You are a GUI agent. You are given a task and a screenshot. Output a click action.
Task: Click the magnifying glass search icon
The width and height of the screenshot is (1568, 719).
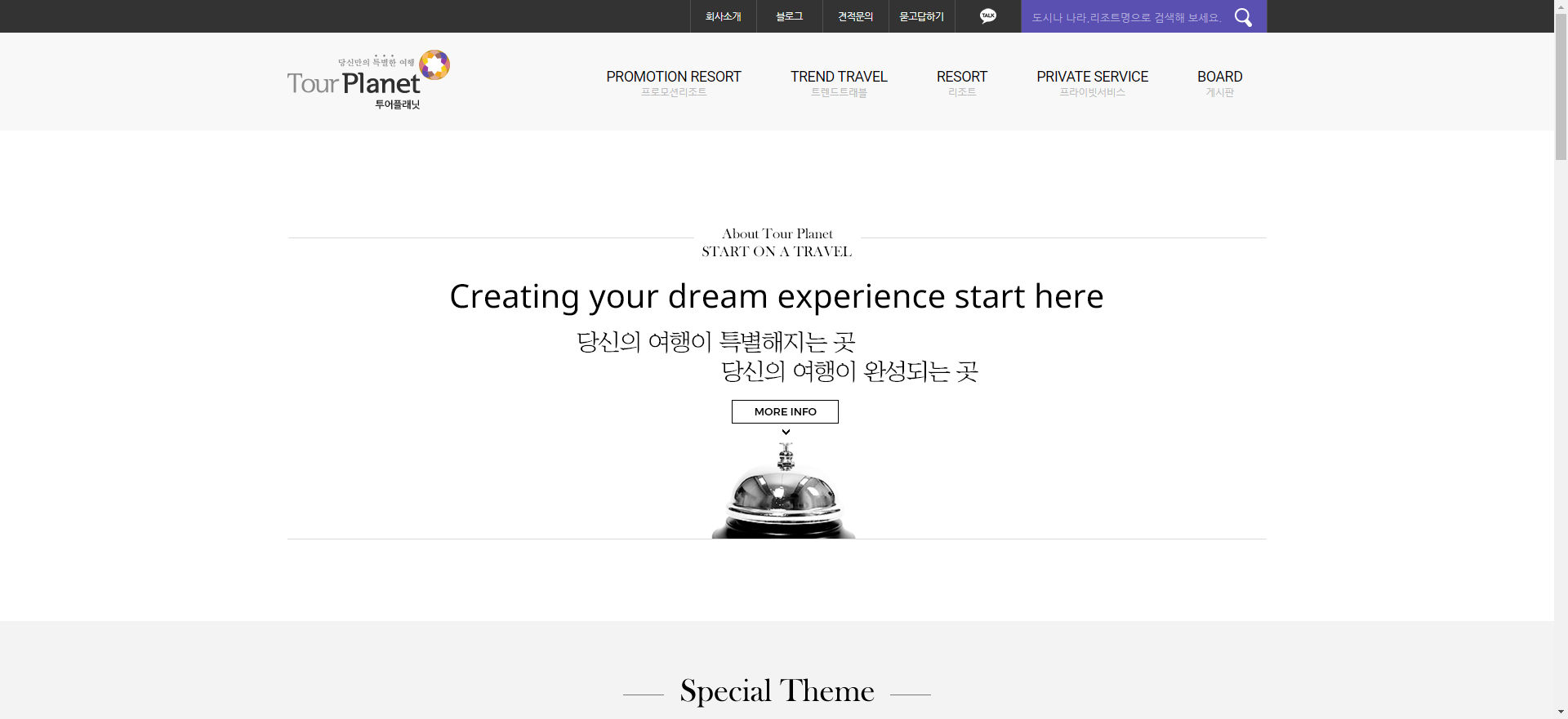click(1243, 17)
